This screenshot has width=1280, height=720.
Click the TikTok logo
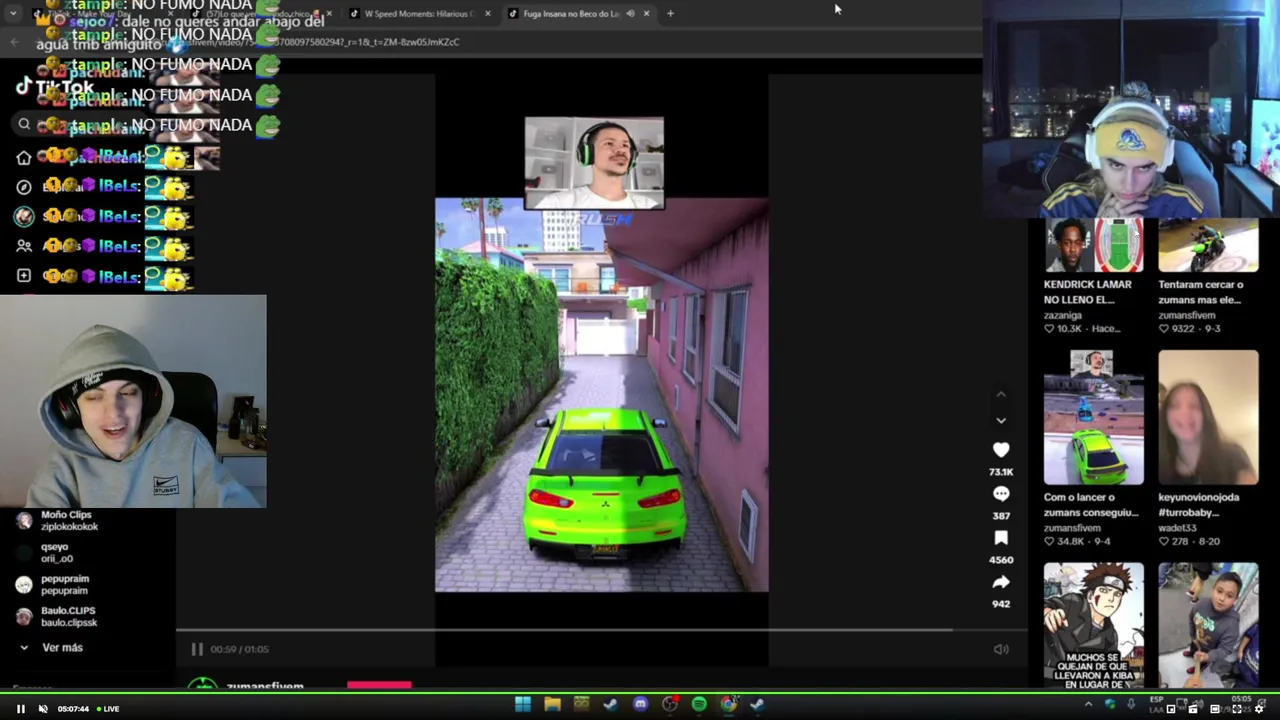coord(55,87)
